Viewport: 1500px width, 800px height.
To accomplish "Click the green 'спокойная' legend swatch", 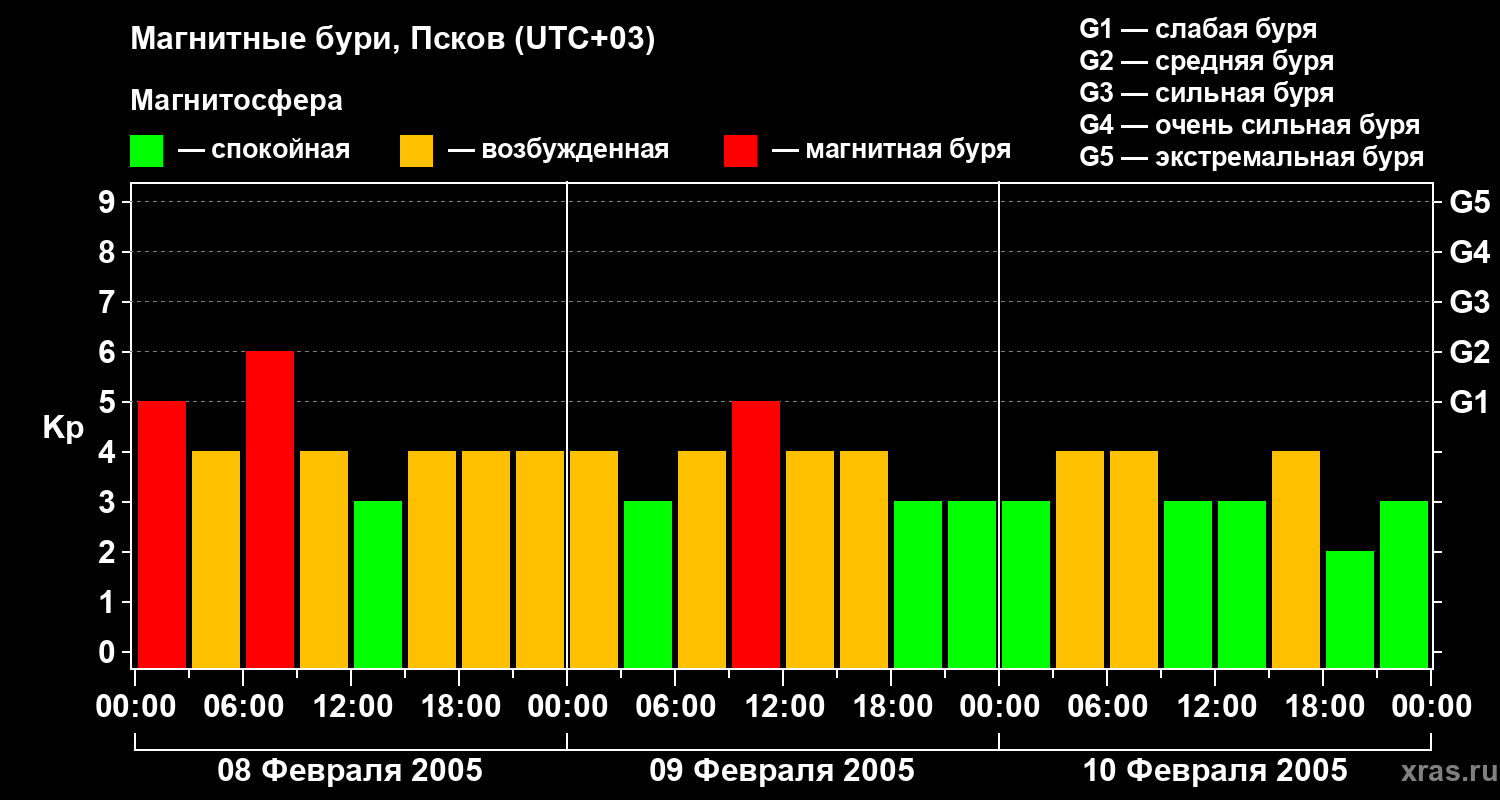I will [146, 151].
